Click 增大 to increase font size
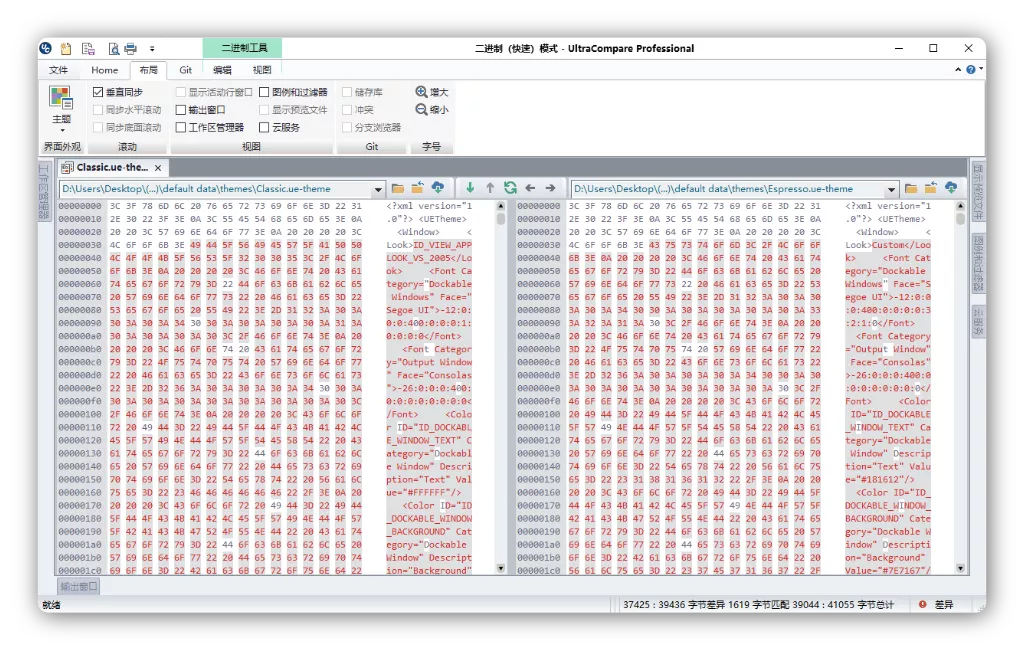 click(431, 92)
